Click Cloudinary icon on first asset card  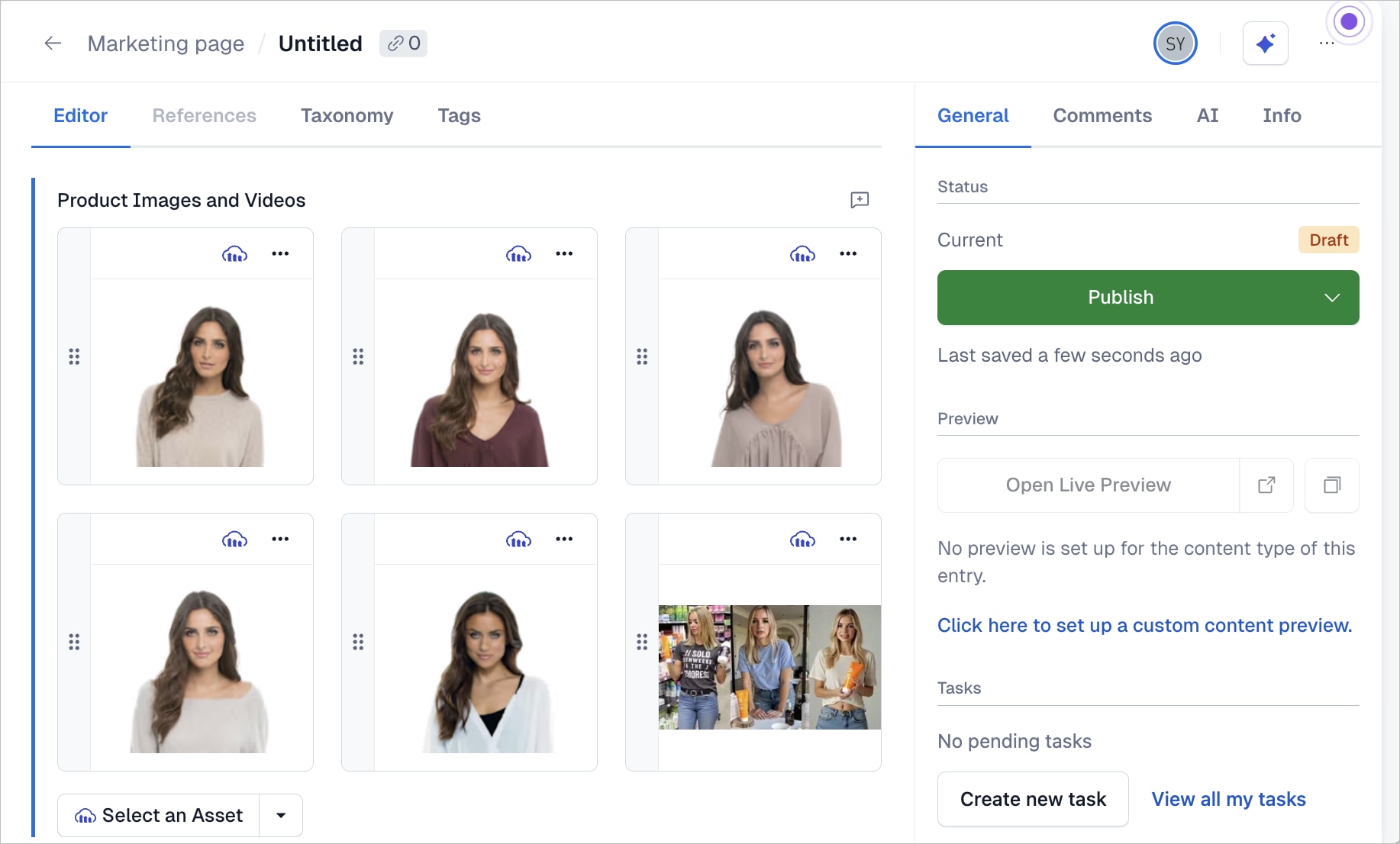(234, 254)
